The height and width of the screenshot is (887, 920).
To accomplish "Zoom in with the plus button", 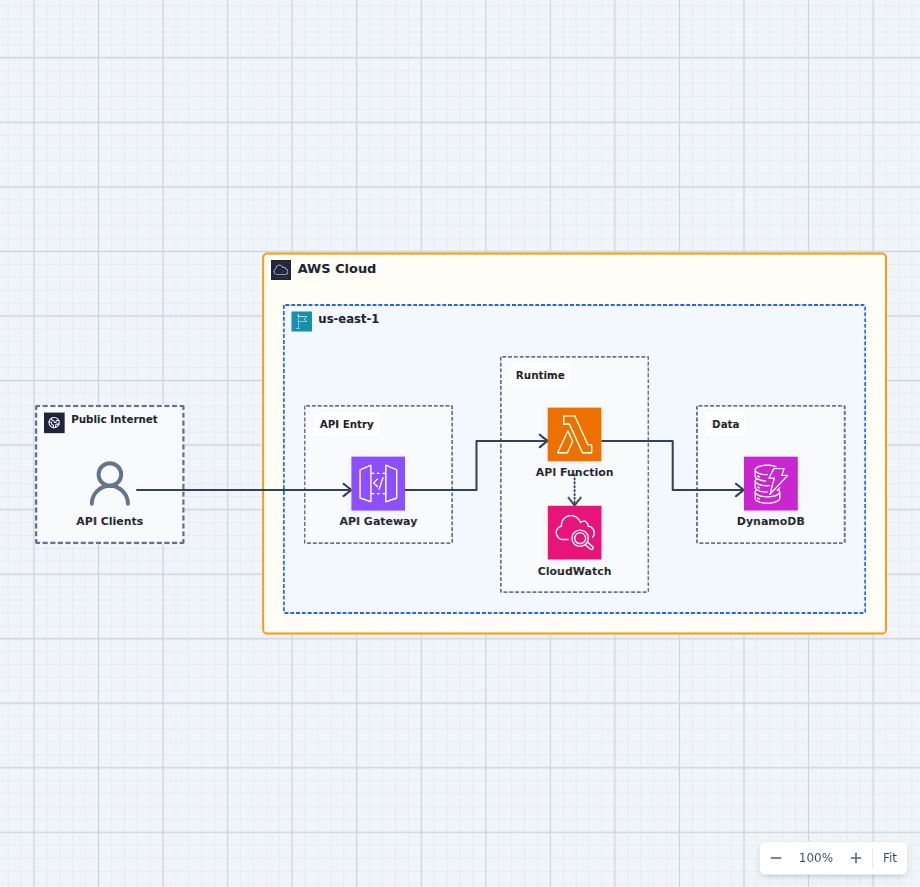I will click(856, 858).
